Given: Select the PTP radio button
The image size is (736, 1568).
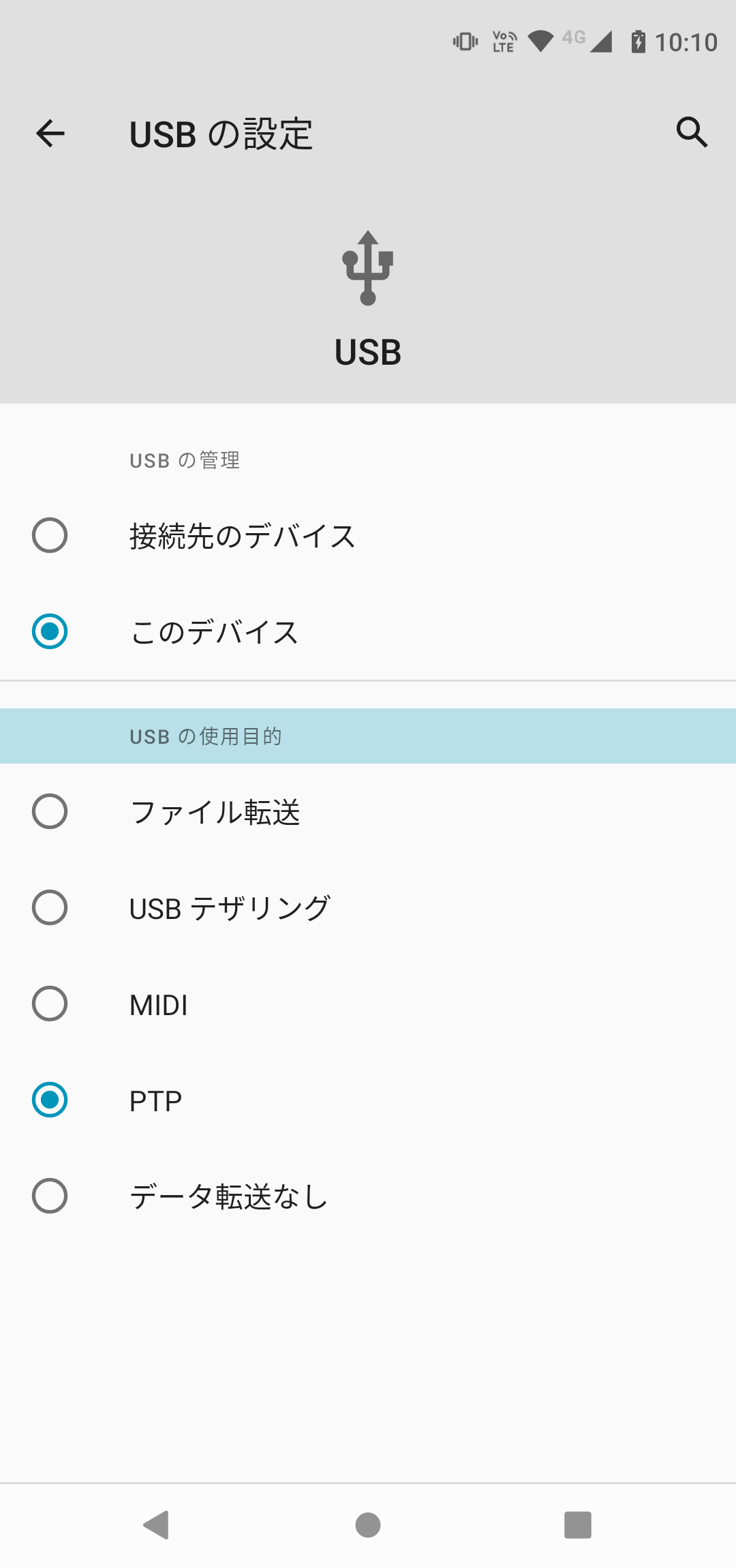Looking at the screenshot, I should coord(50,1100).
